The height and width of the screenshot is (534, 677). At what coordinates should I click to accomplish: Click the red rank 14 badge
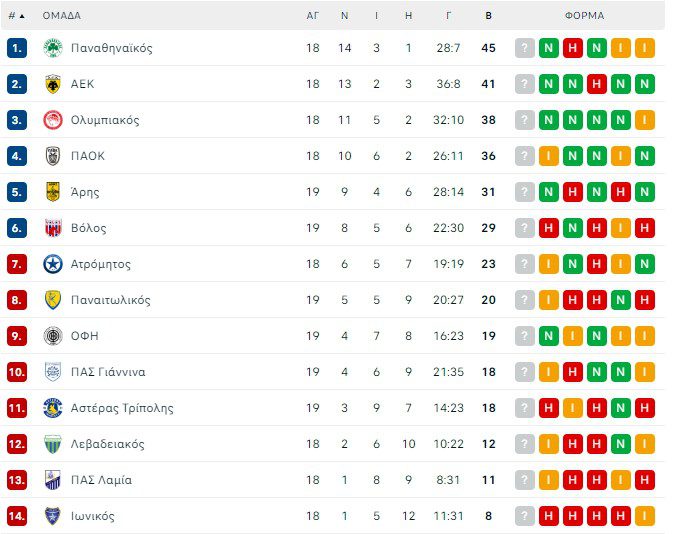tap(17, 516)
